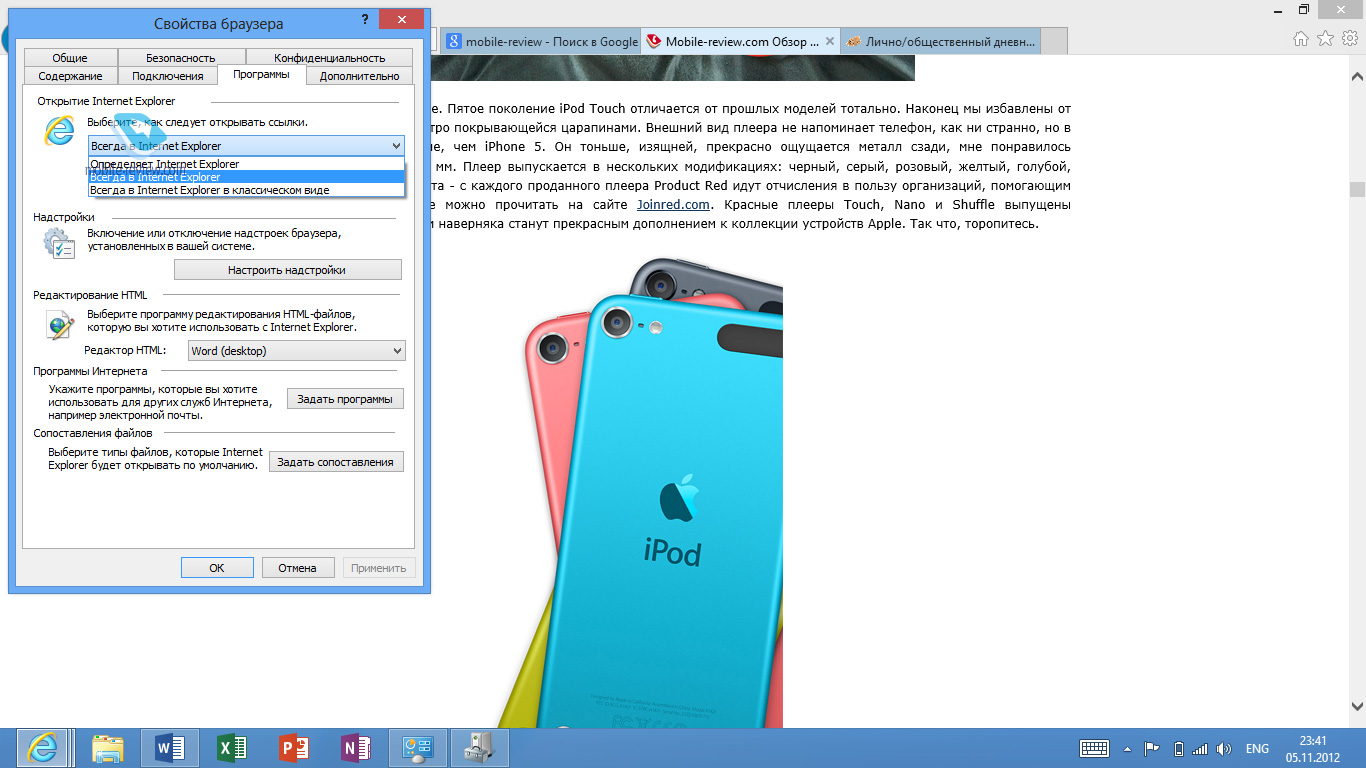The height and width of the screenshot is (768, 1366).
Task: Expand the 'Редактор HTML' Word (desktop) dropdown
Action: (x=297, y=351)
